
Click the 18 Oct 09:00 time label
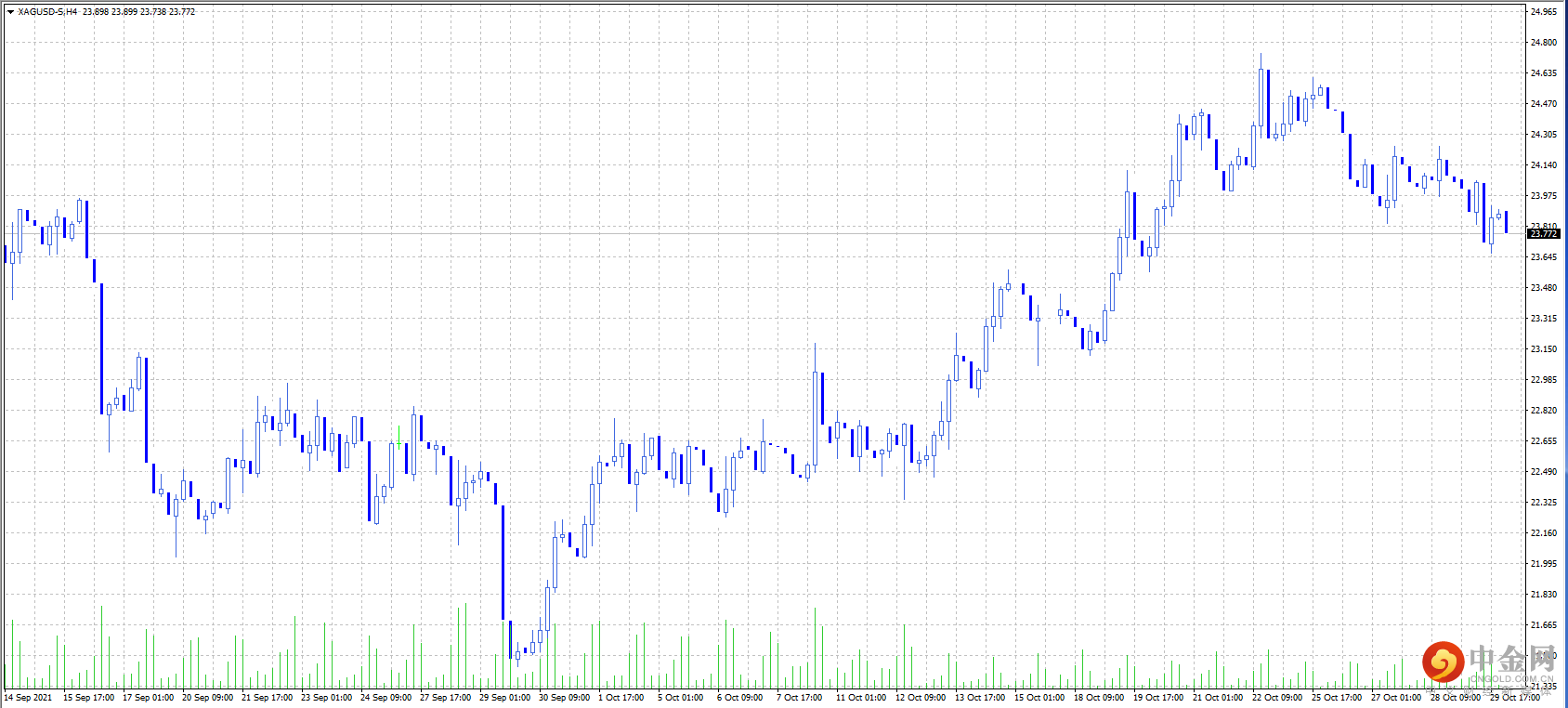[1099, 698]
